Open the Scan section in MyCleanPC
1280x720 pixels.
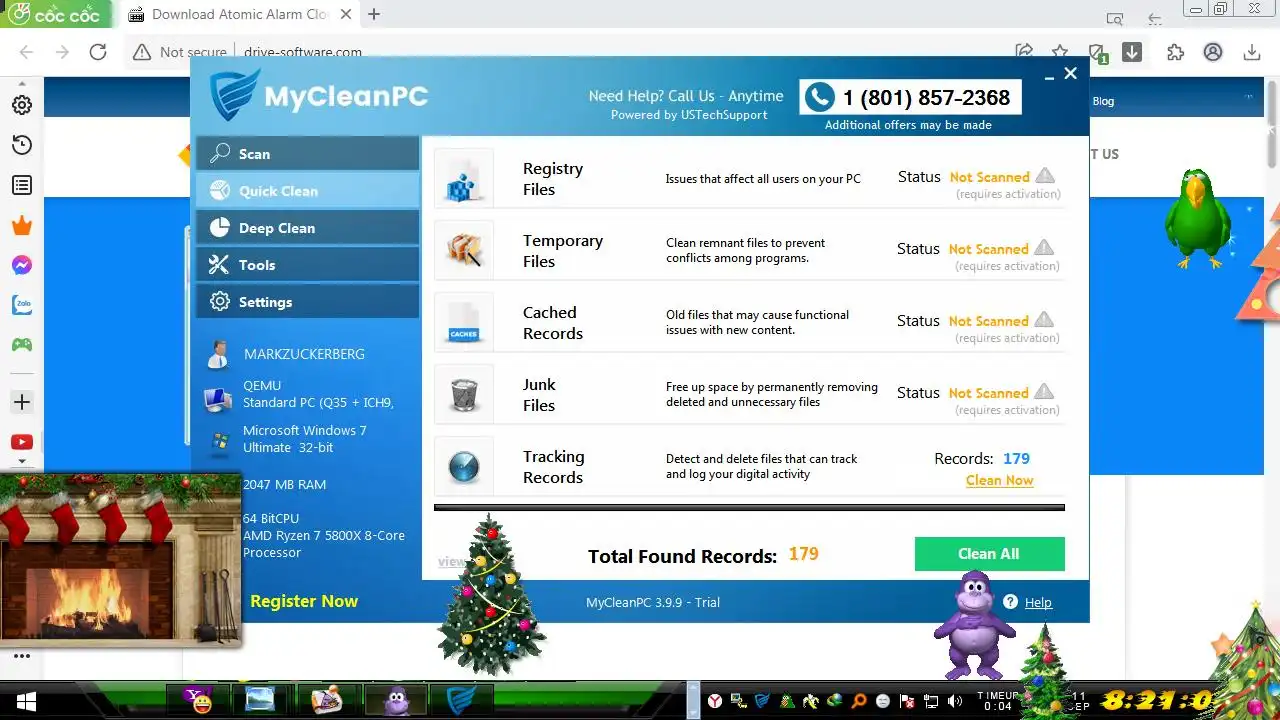pyautogui.click(x=307, y=154)
